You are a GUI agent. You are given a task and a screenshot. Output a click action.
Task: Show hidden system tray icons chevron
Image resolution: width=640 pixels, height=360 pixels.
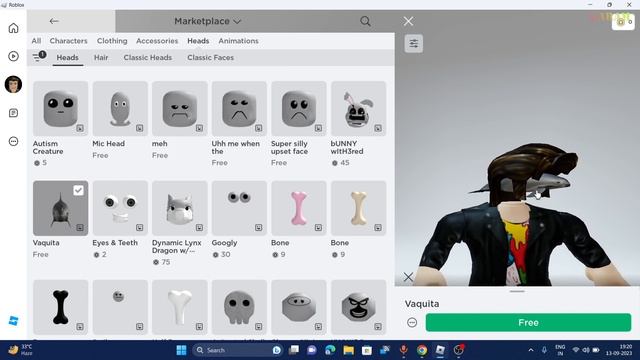click(531, 350)
